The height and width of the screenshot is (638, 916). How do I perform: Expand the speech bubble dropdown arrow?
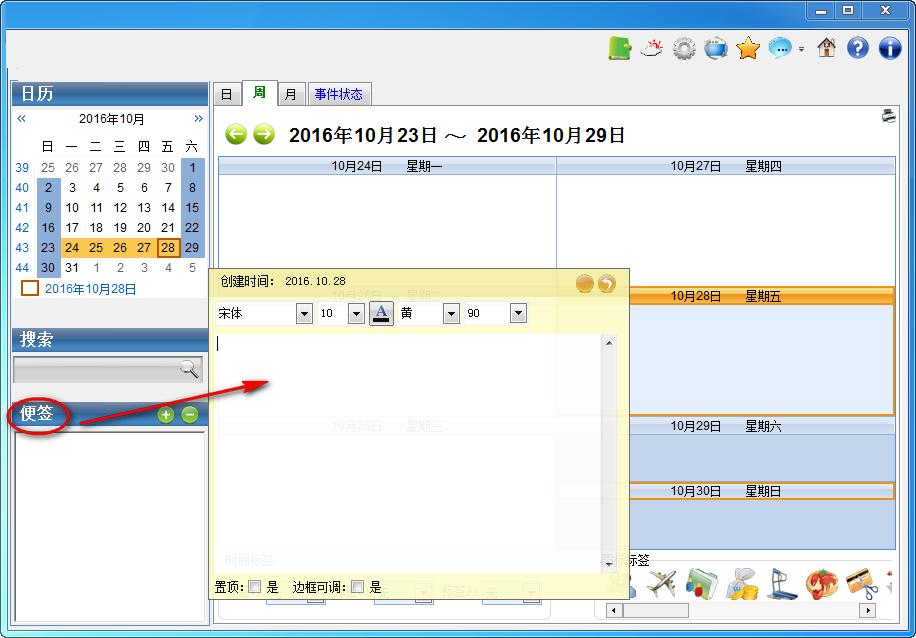802,49
